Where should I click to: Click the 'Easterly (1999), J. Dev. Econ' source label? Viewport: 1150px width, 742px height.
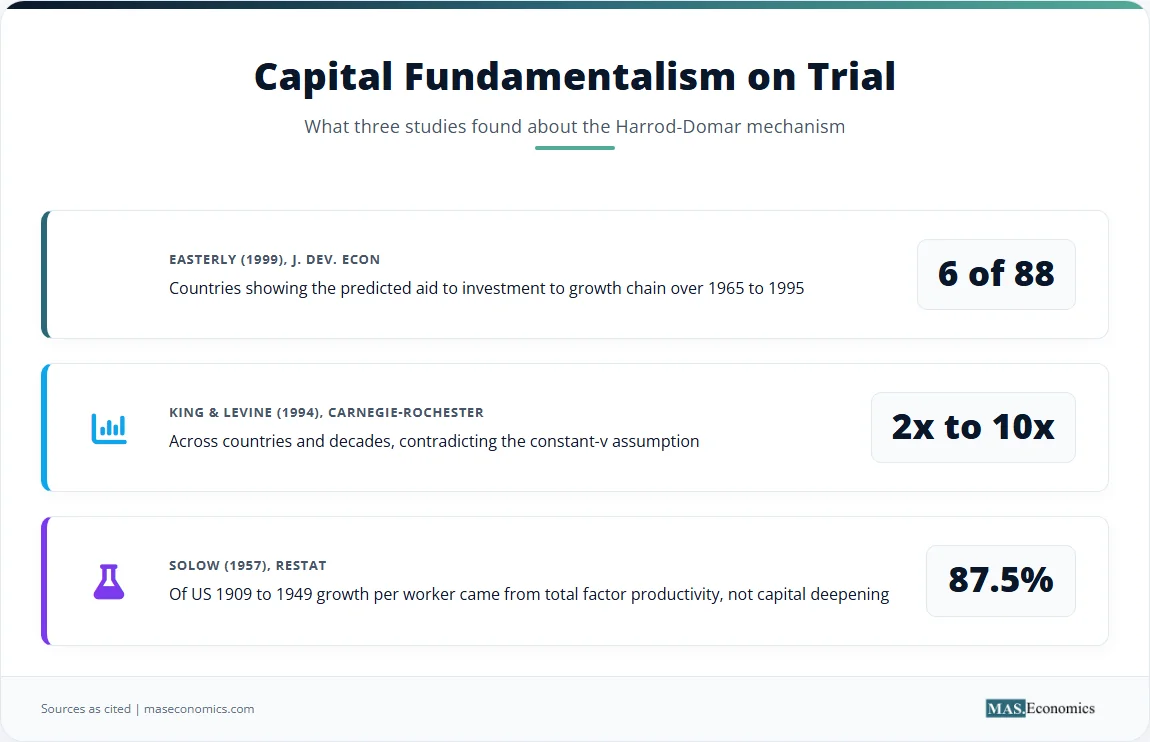(274, 260)
